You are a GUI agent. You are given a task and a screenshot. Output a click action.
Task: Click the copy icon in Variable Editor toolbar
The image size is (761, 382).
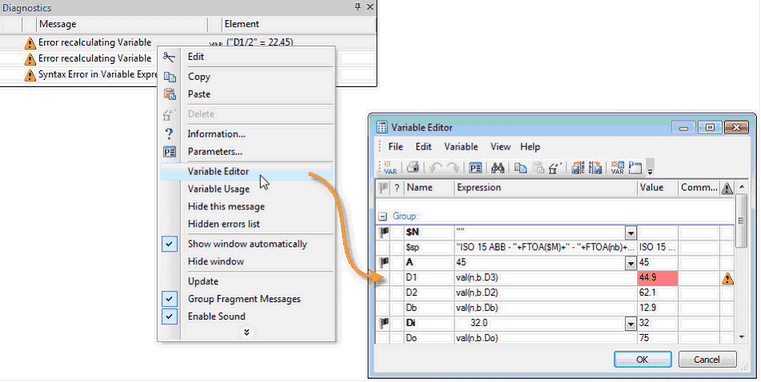(x=520, y=168)
